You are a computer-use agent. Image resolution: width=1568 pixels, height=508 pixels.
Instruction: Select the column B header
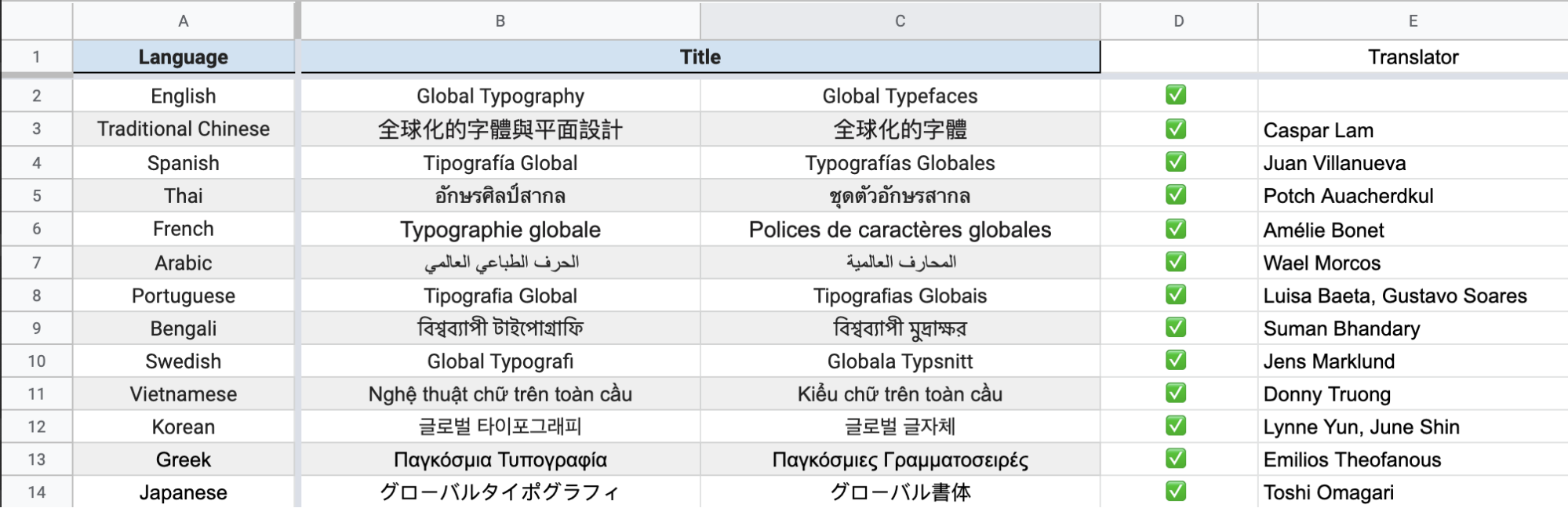[x=500, y=21]
